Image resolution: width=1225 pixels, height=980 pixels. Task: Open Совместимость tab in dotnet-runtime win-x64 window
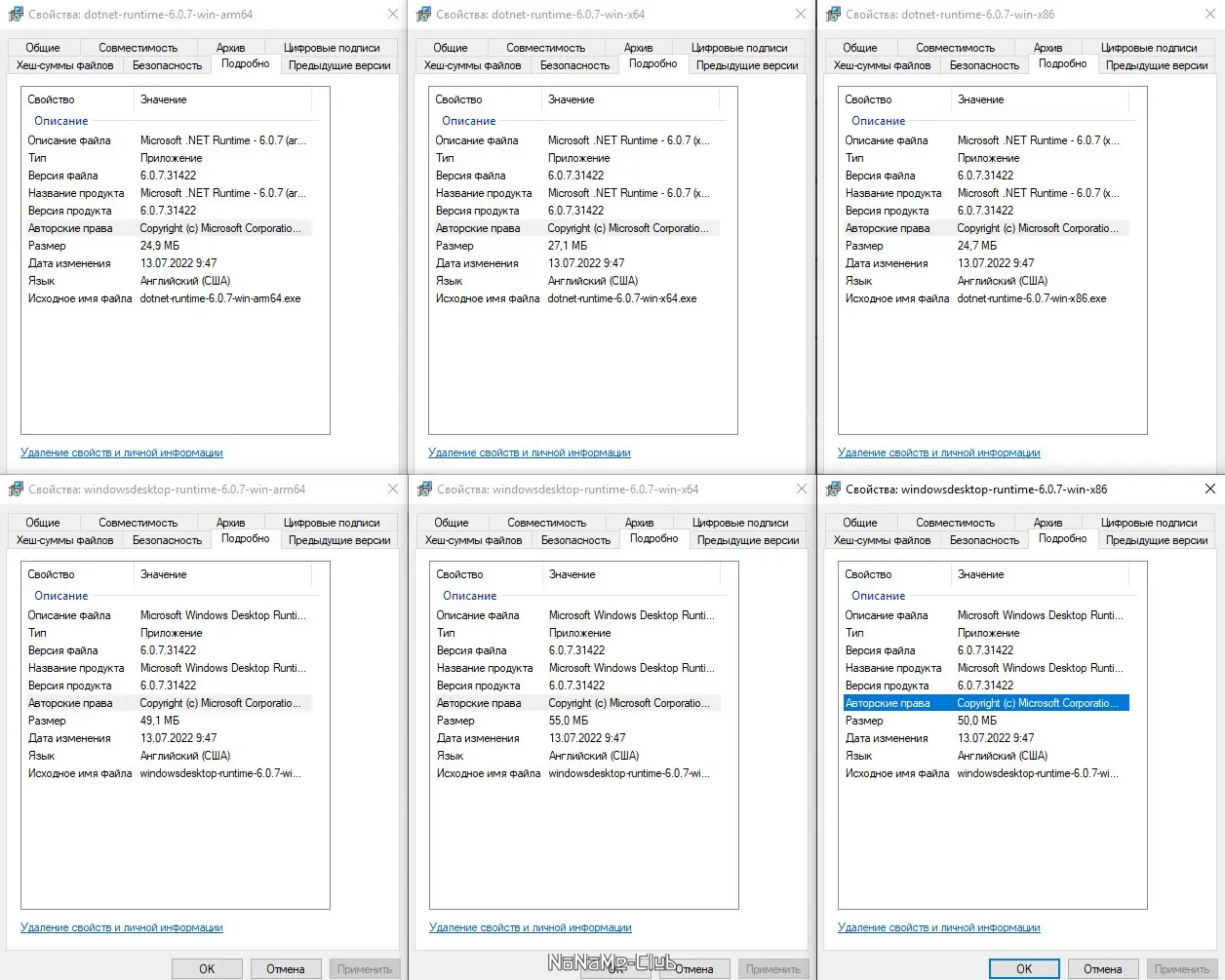click(546, 48)
